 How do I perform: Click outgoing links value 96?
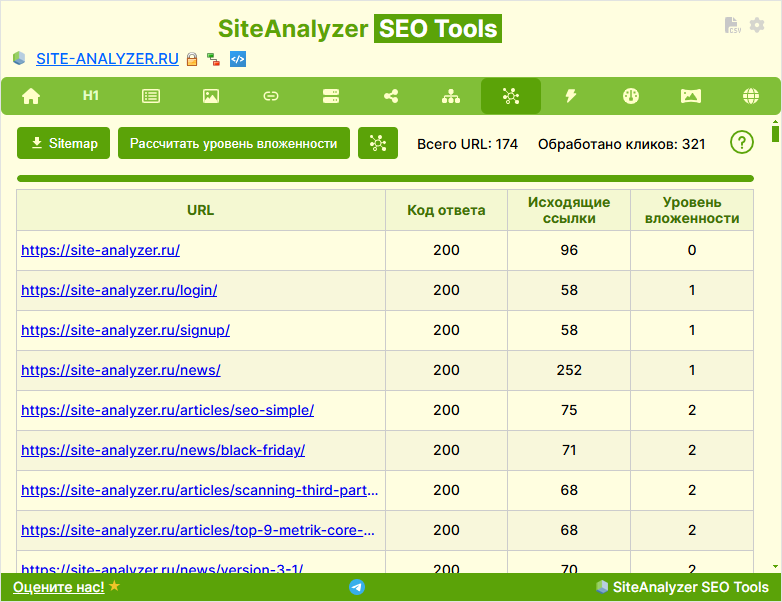click(x=569, y=250)
